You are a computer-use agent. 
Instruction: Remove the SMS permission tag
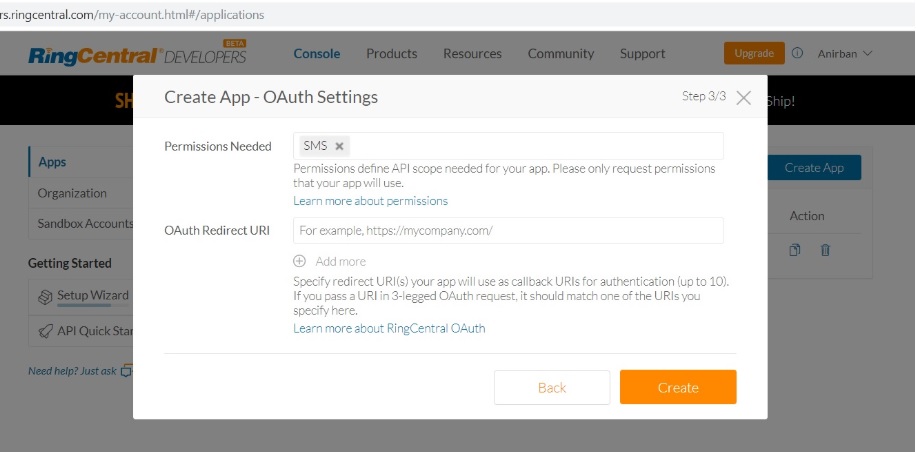pyautogui.click(x=340, y=146)
